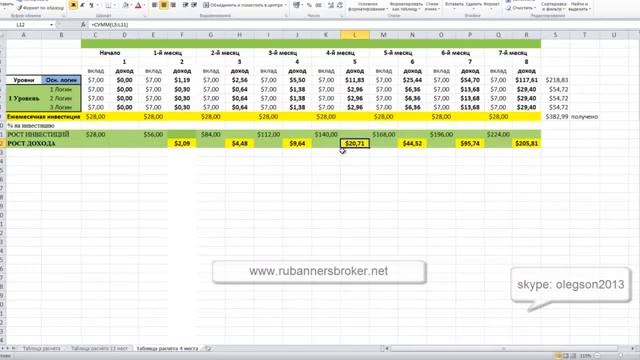Decrease indent in the alignment group
The image size is (640, 360).
(x=186, y=5)
